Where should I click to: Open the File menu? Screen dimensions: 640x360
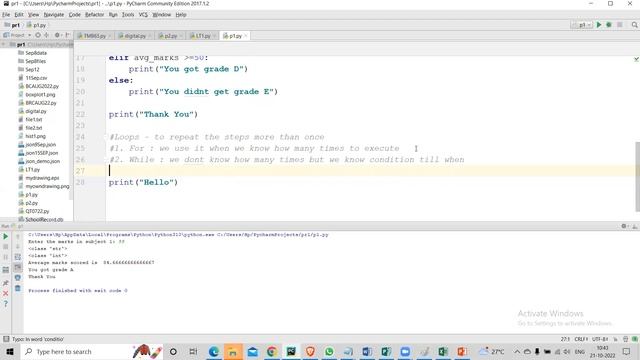point(6,15)
